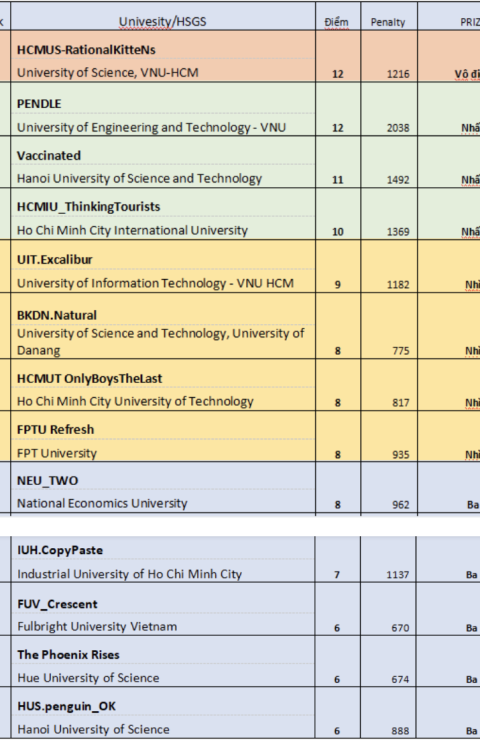Image resolution: width=480 pixels, height=750 pixels.
Task: Click team name FPTU Refresh
Action: [55, 430]
